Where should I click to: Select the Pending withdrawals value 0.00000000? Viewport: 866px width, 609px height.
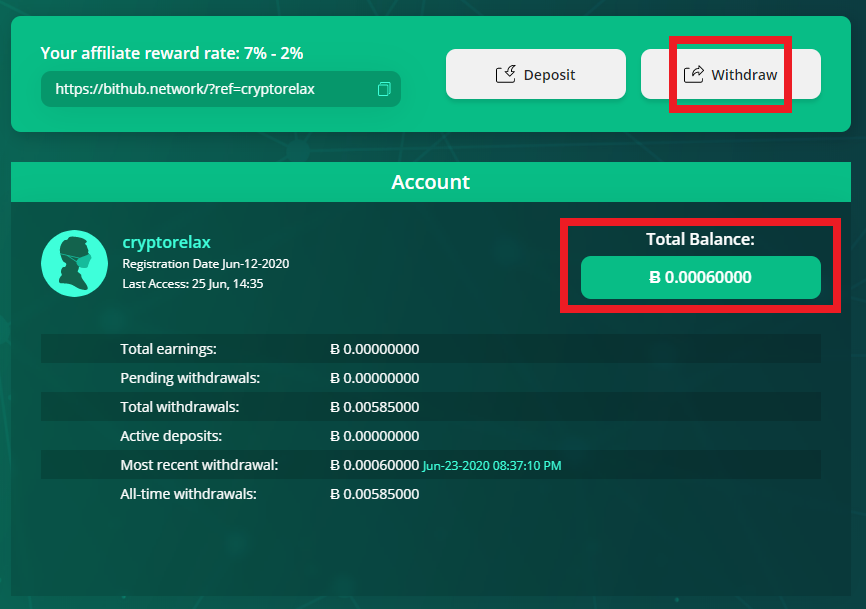pyautogui.click(x=374, y=378)
